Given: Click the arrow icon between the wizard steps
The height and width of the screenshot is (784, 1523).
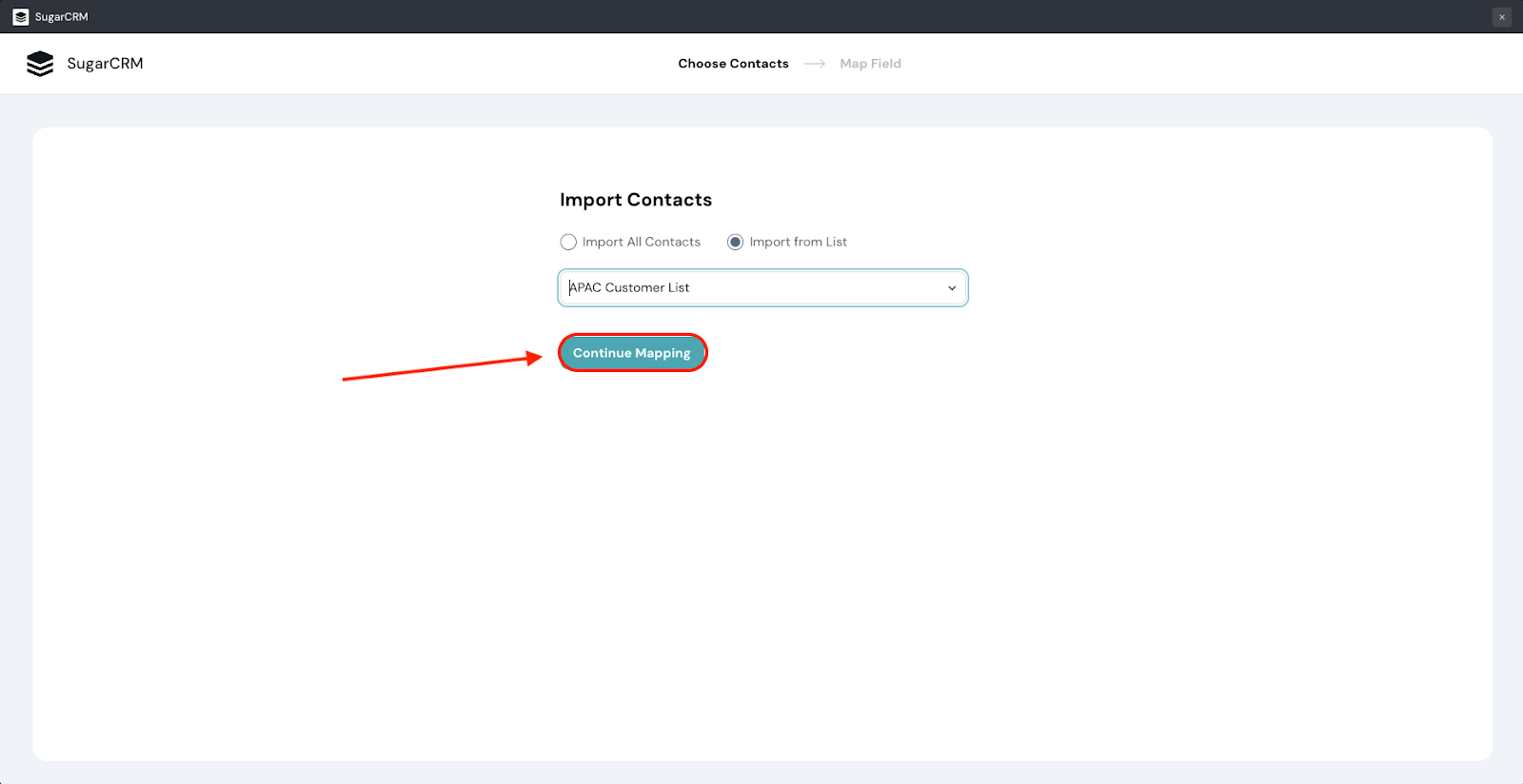Looking at the screenshot, I should tap(815, 64).
